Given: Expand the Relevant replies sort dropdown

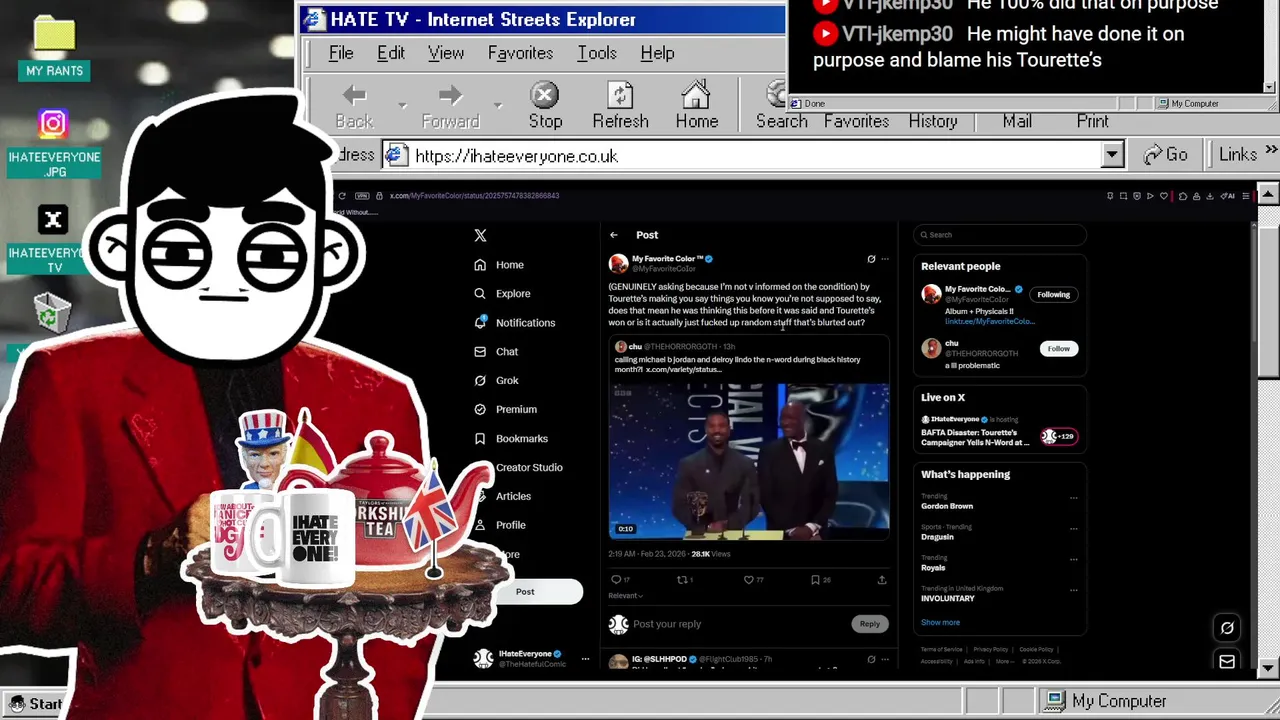Looking at the screenshot, I should click(x=625, y=596).
